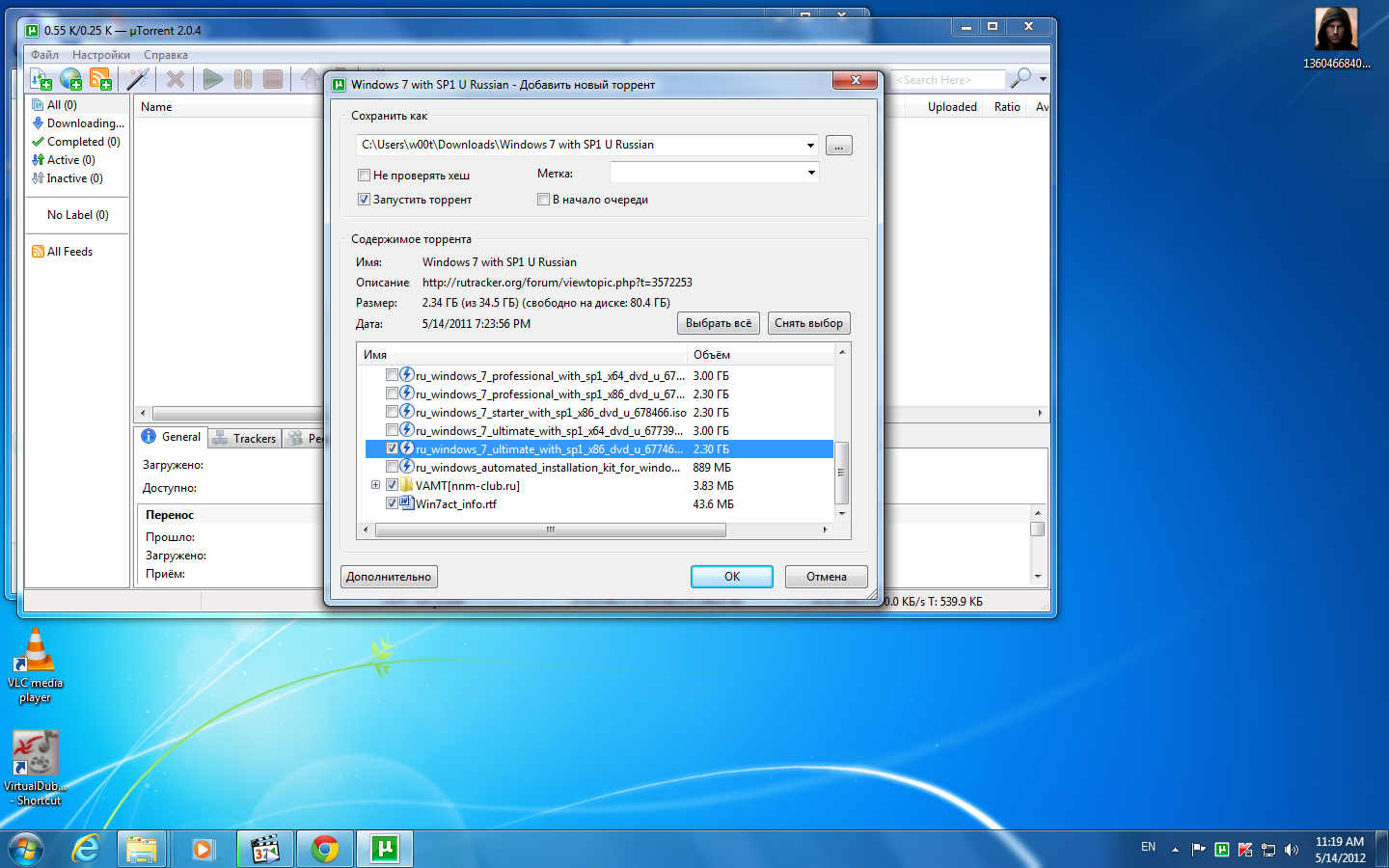This screenshot has width=1389, height=868.
Task: Click the Pause torrent toolbar icon
Action: tap(243, 79)
